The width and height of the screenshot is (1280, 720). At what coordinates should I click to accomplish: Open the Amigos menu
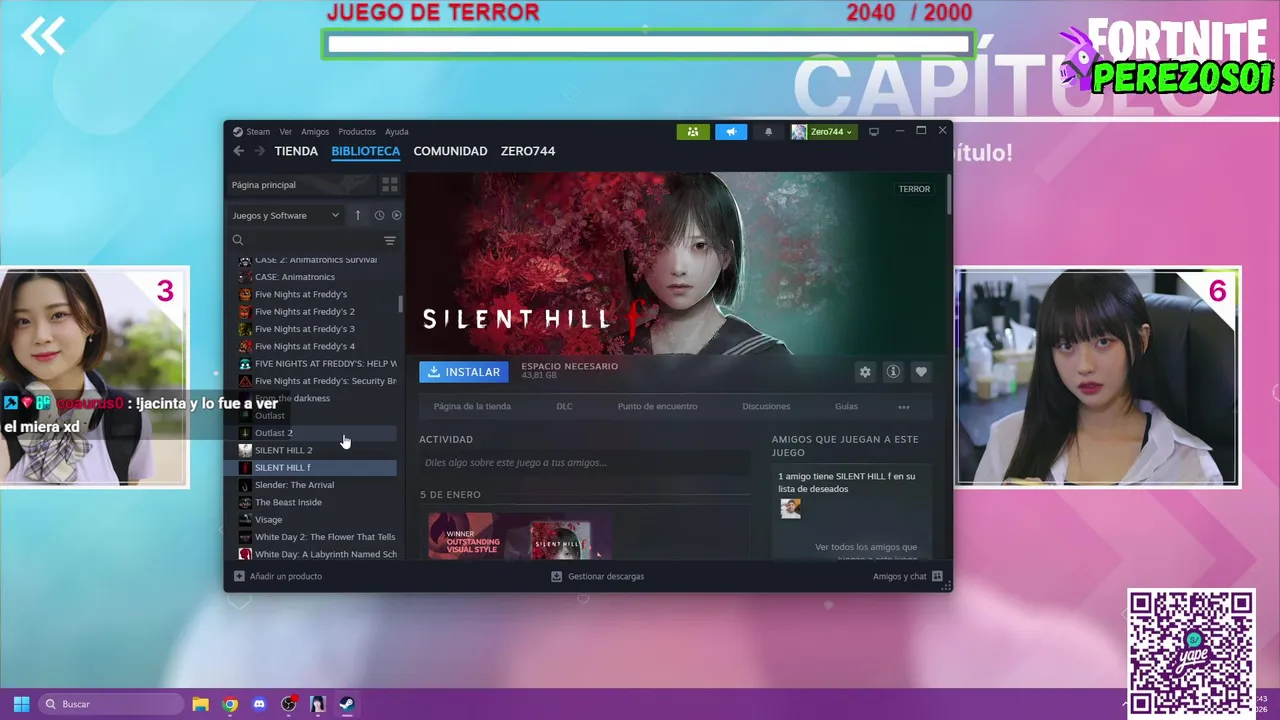(x=315, y=132)
